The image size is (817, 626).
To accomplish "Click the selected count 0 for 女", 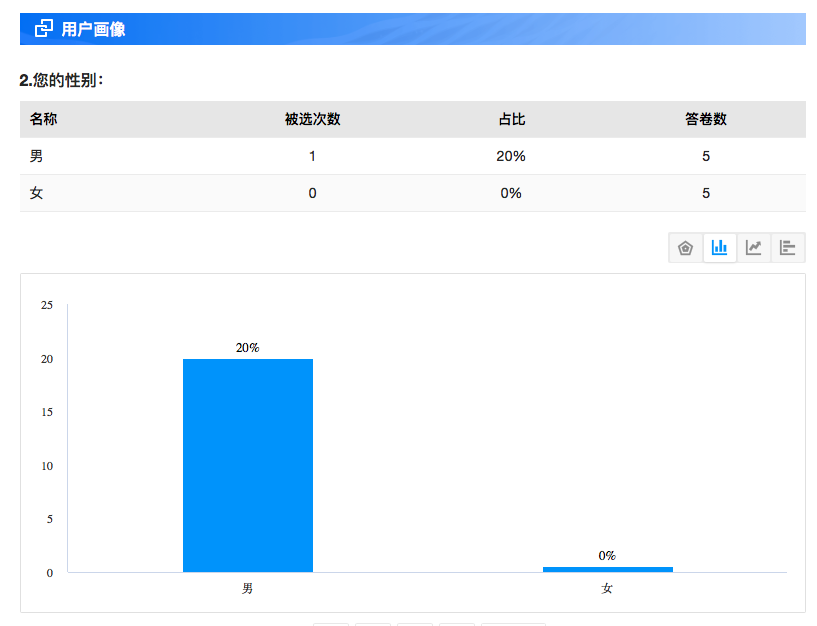I will [x=312, y=193].
